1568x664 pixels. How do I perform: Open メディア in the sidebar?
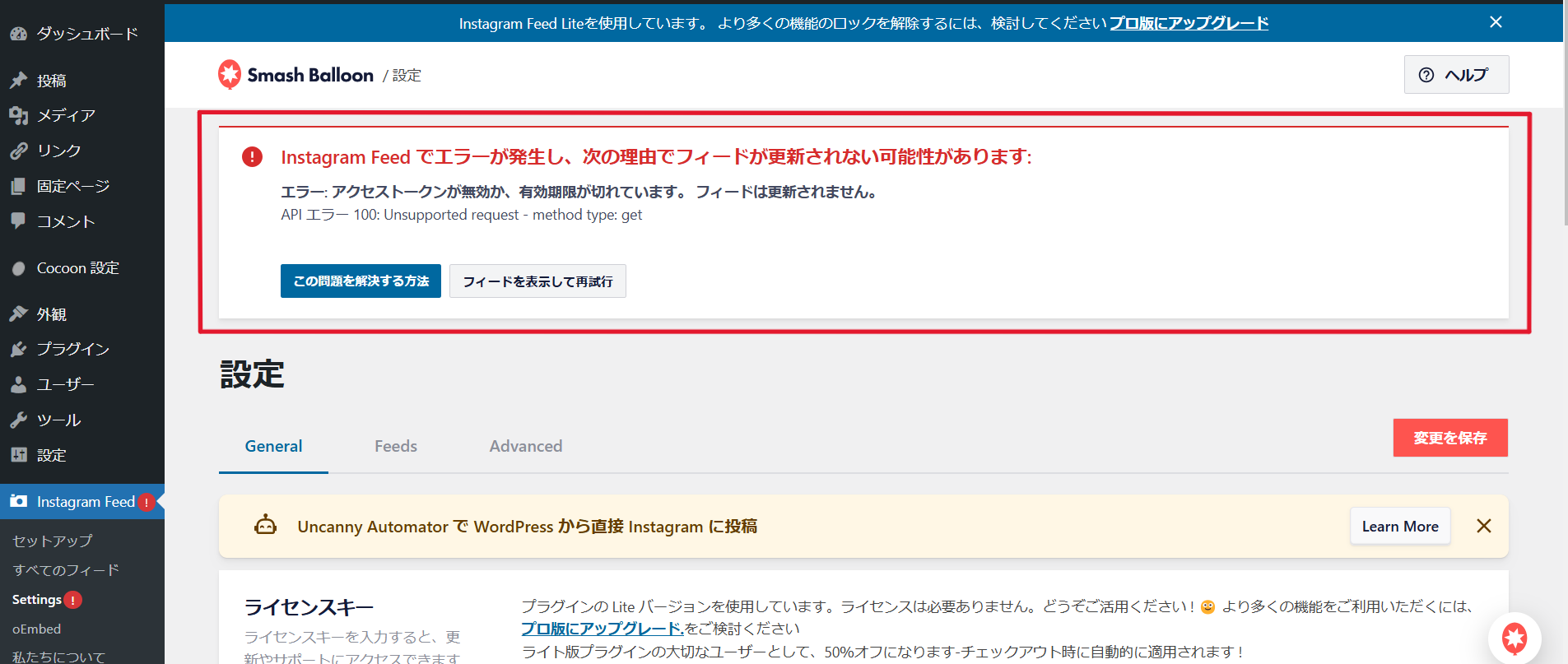click(x=66, y=115)
